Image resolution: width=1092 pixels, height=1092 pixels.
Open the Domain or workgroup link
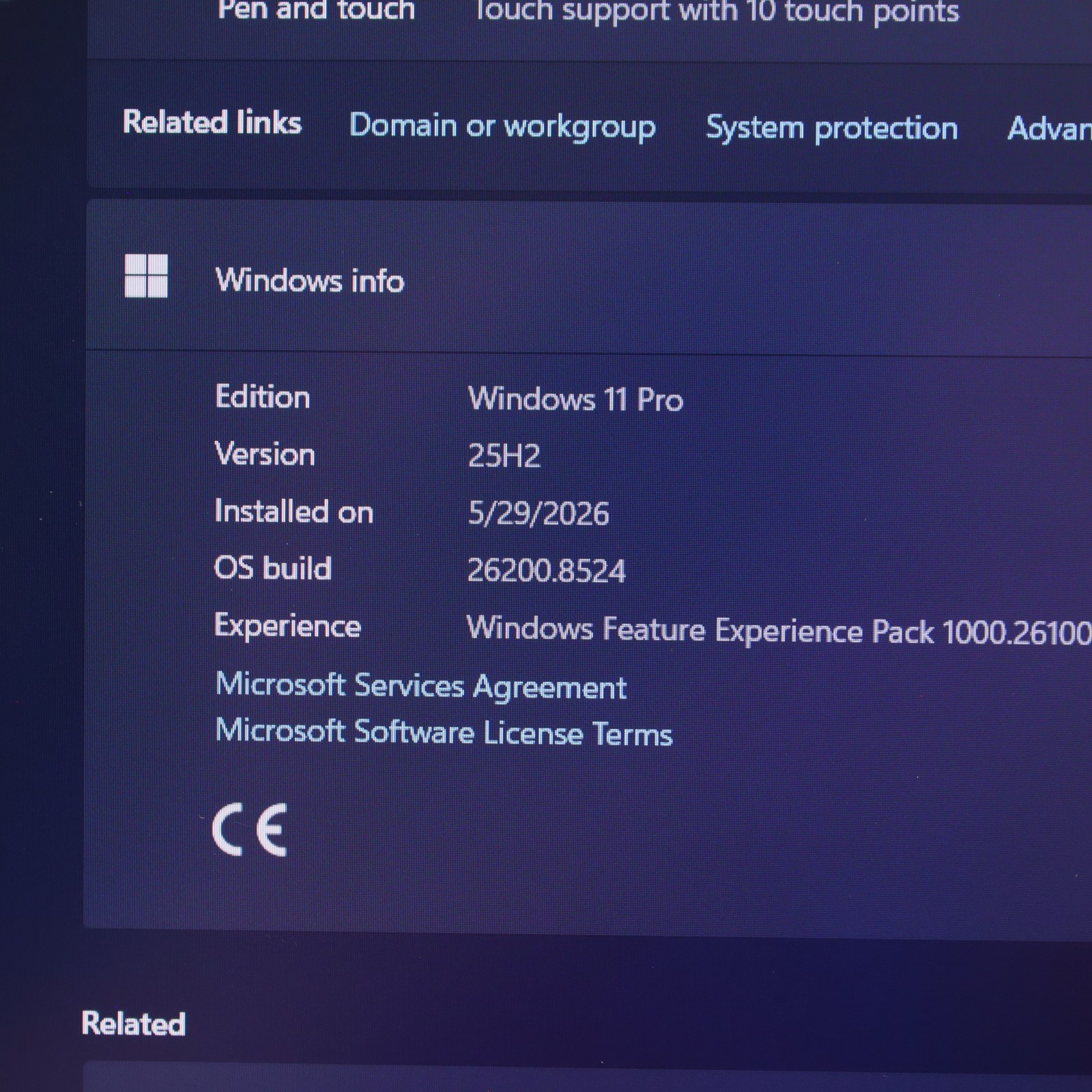(x=502, y=127)
